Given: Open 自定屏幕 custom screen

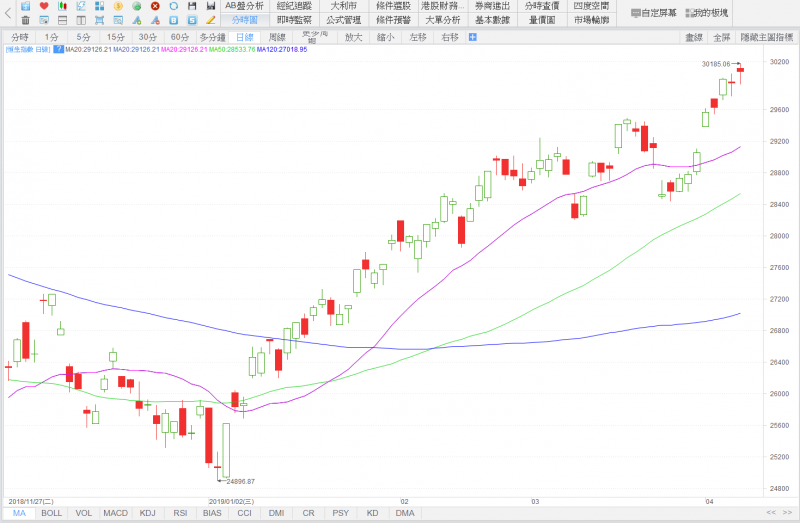Looking at the screenshot, I should [653, 13].
